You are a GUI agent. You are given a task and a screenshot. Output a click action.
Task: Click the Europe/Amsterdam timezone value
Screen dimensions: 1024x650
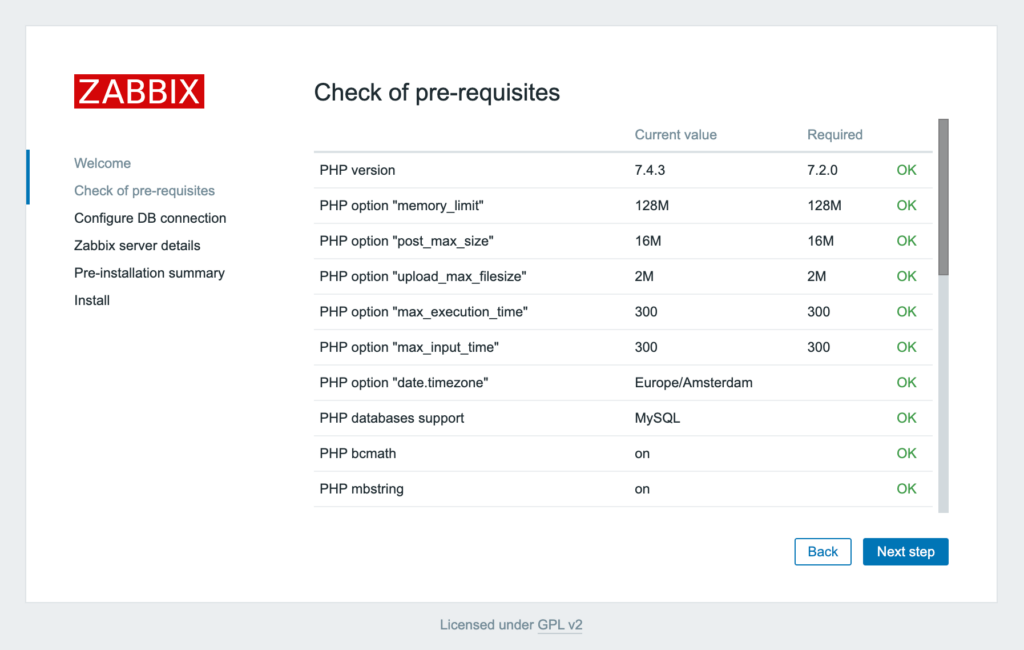click(693, 382)
